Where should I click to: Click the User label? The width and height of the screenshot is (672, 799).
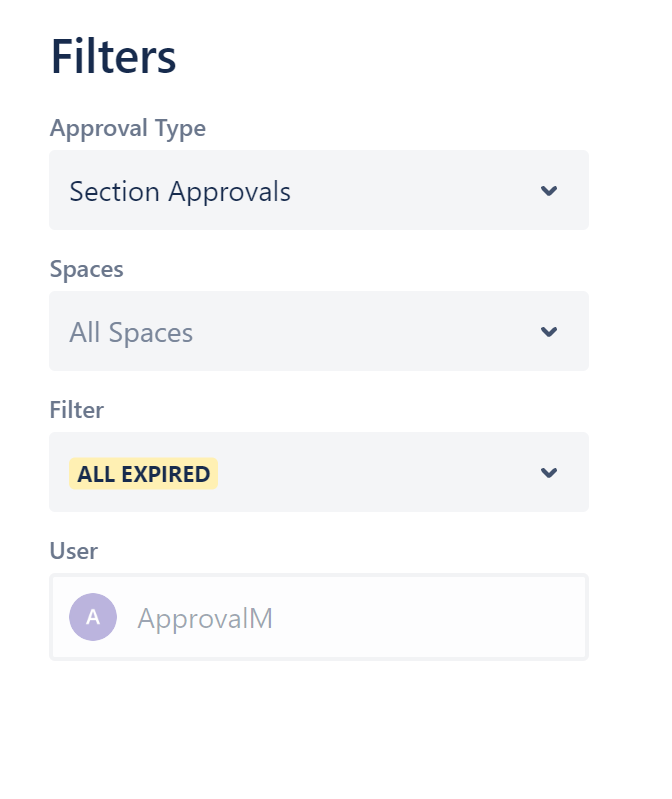[74, 551]
